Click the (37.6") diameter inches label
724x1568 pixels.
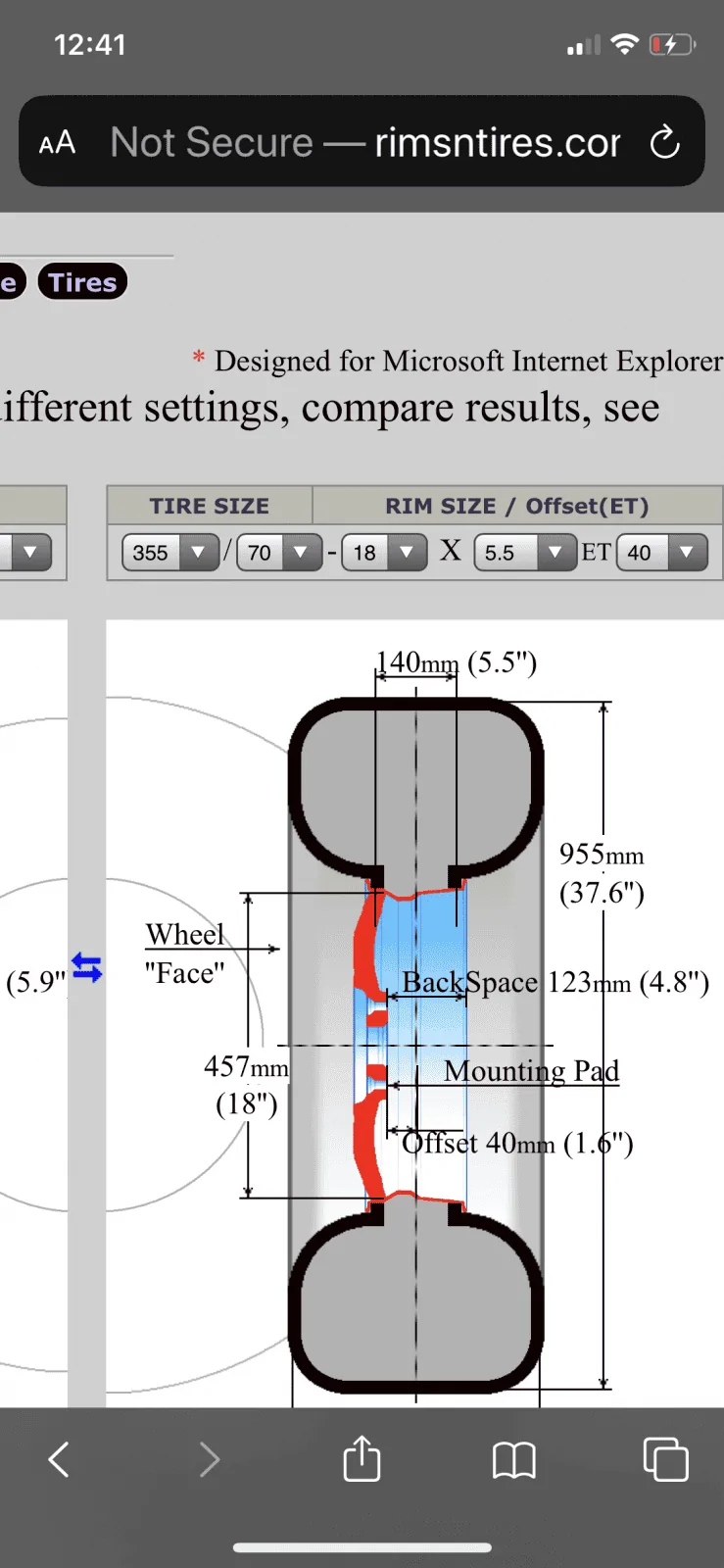click(x=602, y=893)
